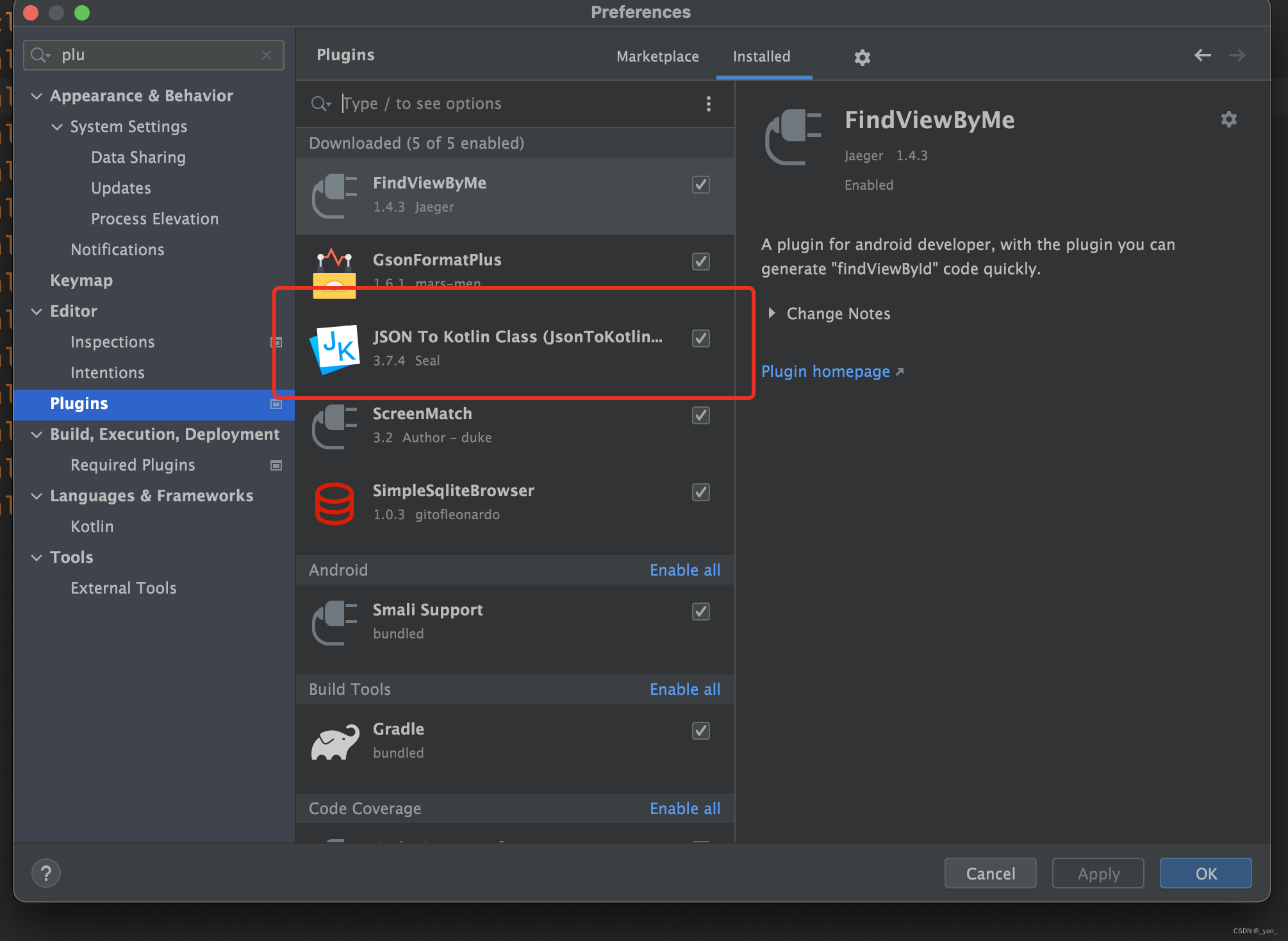
Task: Clear the settings search field text
Action: [x=267, y=55]
